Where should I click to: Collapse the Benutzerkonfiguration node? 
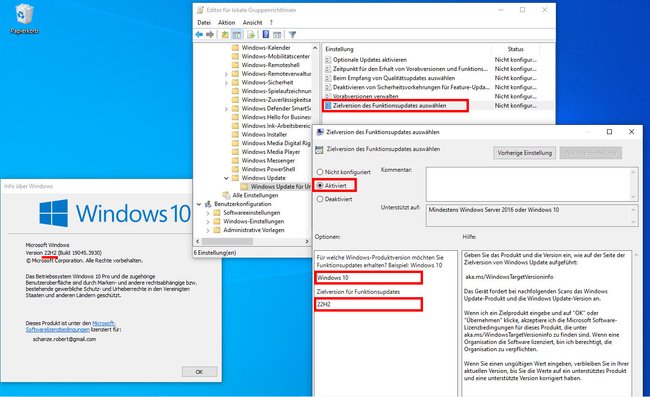click(199, 204)
